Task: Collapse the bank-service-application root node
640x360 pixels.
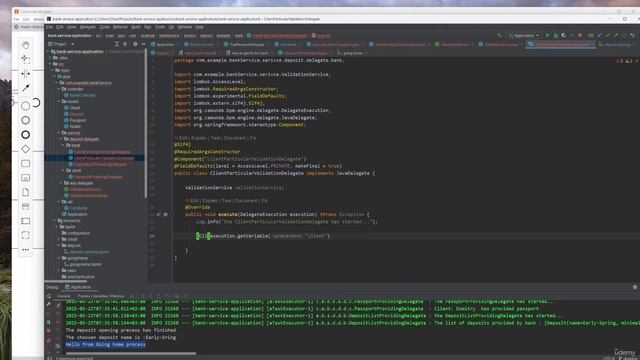Action: pyautogui.click(x=48, y=52)
